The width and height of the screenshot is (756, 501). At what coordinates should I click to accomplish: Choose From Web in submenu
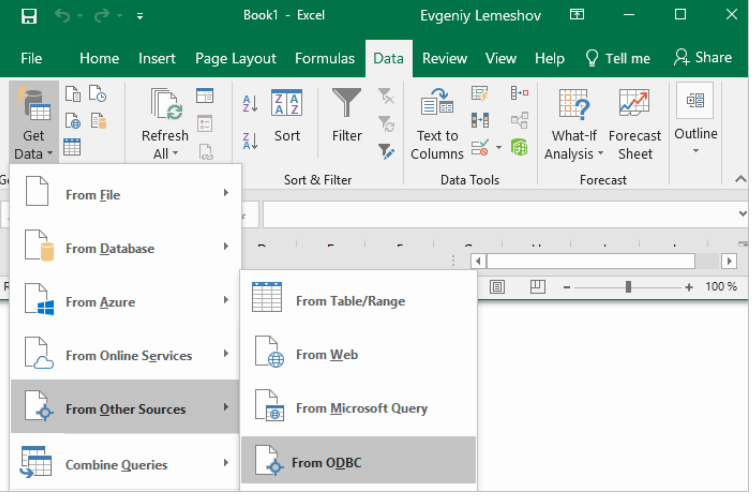[x=359, y=354]
